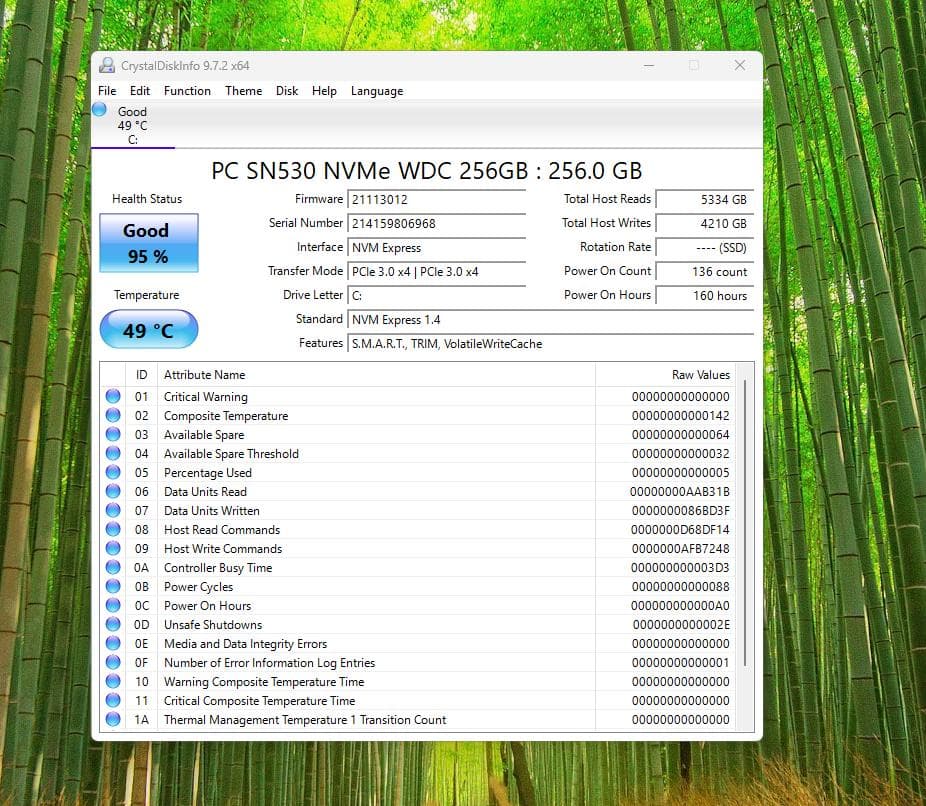Open the Language menu
This screenshot has height=806, width=926.
(x=377, y=91)
